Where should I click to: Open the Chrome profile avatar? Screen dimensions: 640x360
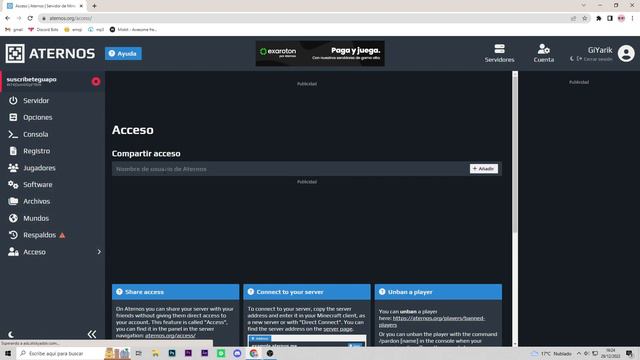point(621,18)
